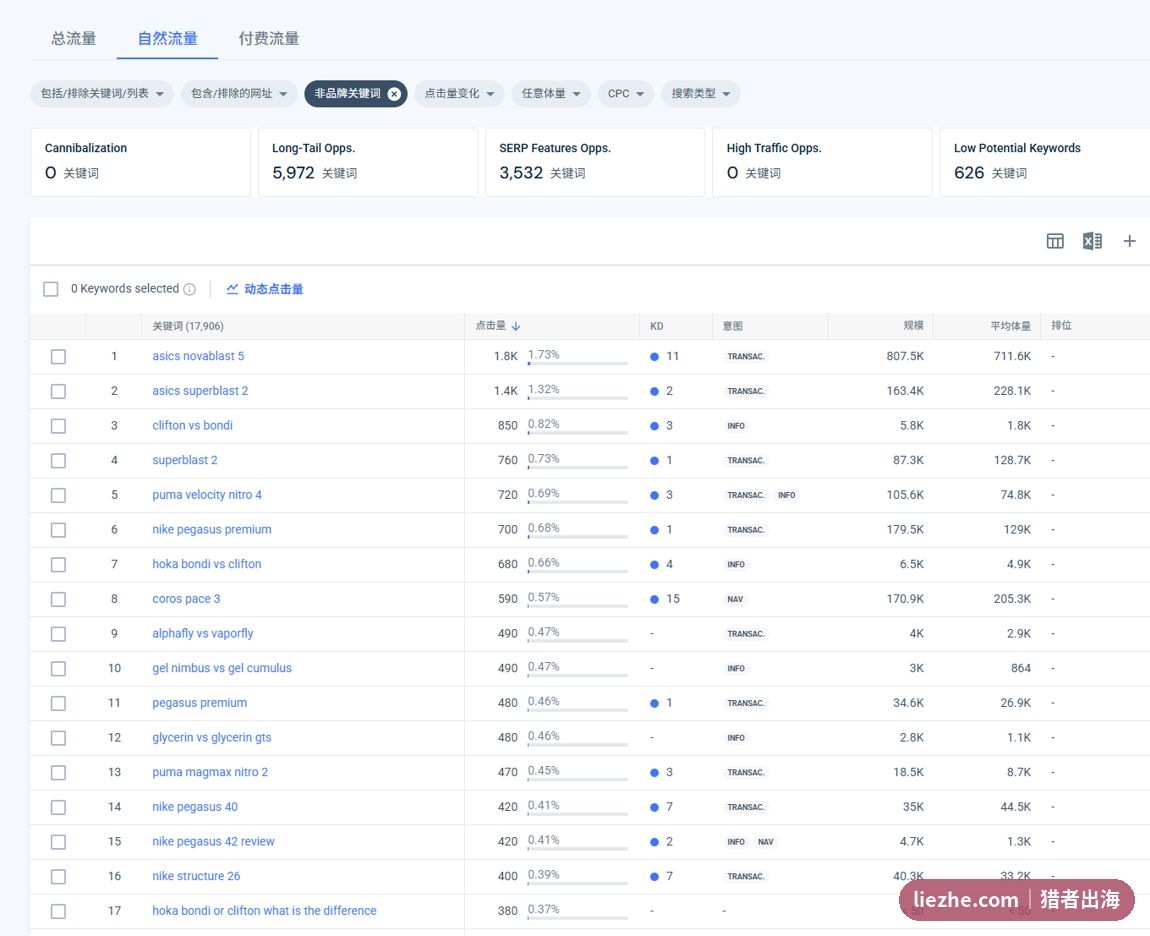The image size is (1150, 936).
Task: Click the gel nimbus vs gel cumulus link
Action: coord(221,668)
